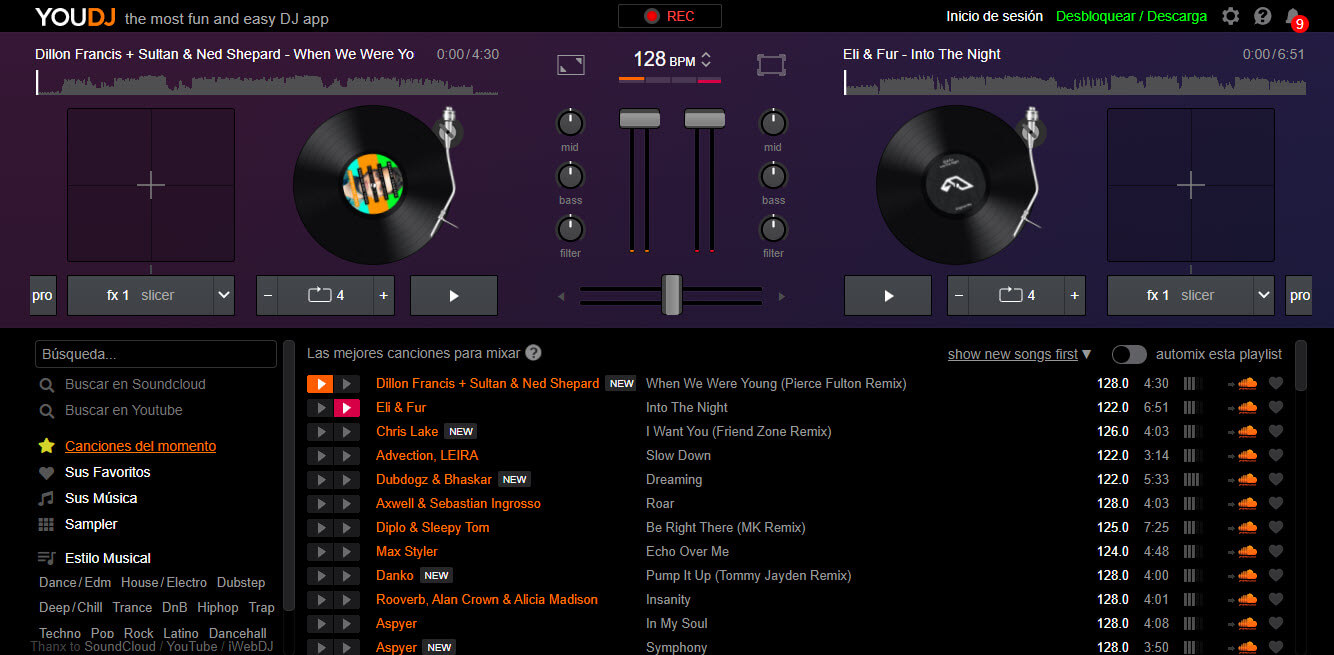Click right deck FX XY pad

click(1191, 185)
